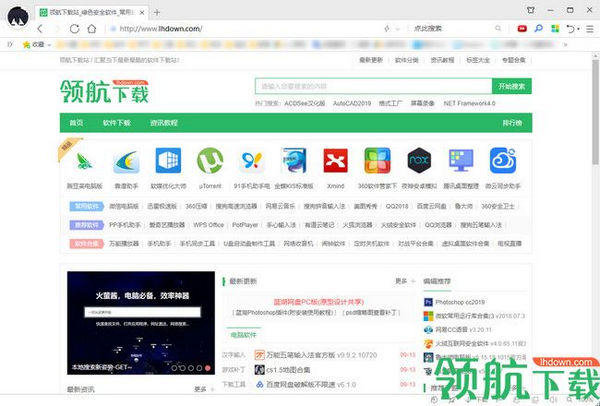This screenshot has width=600, height=406.
Task: Open a new tab with the plus button
Action: [x=157, y=12]
